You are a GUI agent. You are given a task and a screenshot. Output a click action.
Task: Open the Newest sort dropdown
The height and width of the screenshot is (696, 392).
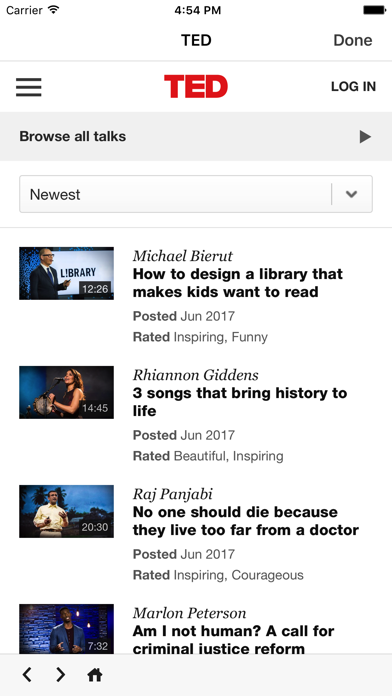(x=196, y=194)
